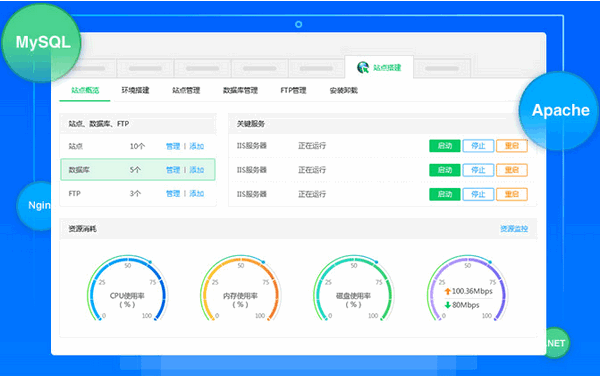Viewport: 600px width, 377px height.
Task: Click 停止 on third IIS服务器 row
Action: pyautogui.click(x=478, y=194)
